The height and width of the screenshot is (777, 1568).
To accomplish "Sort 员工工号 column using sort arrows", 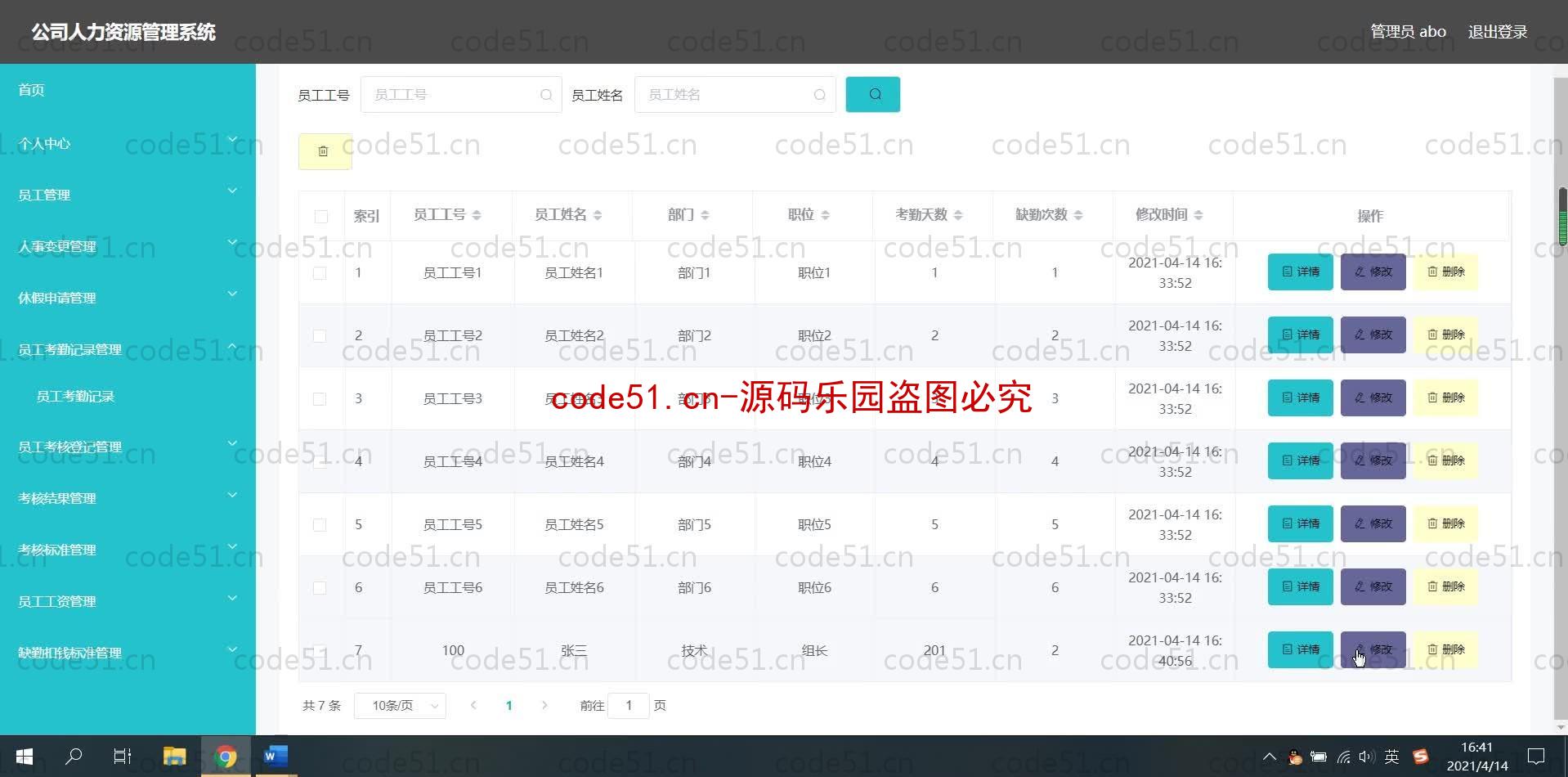I will (477, 215).
